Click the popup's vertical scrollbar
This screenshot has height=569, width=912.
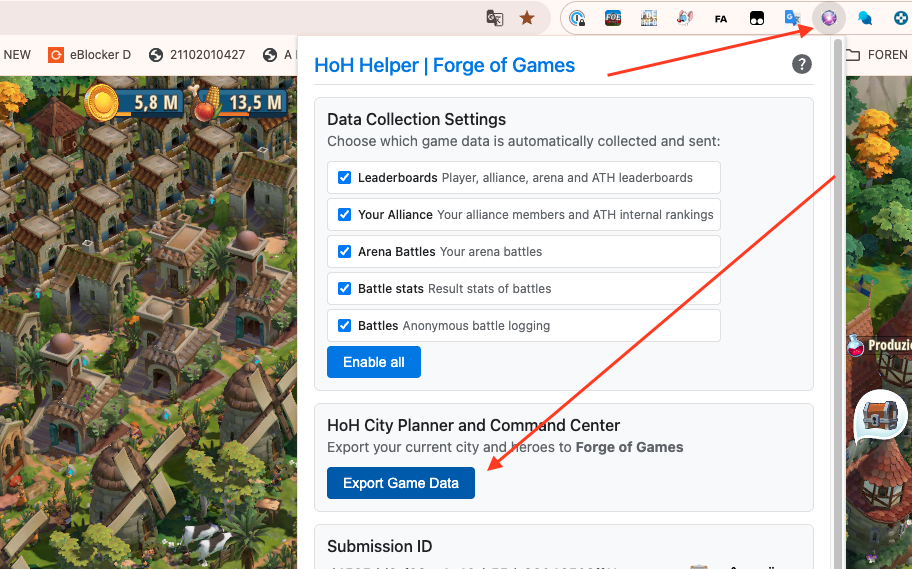[836, 300]
